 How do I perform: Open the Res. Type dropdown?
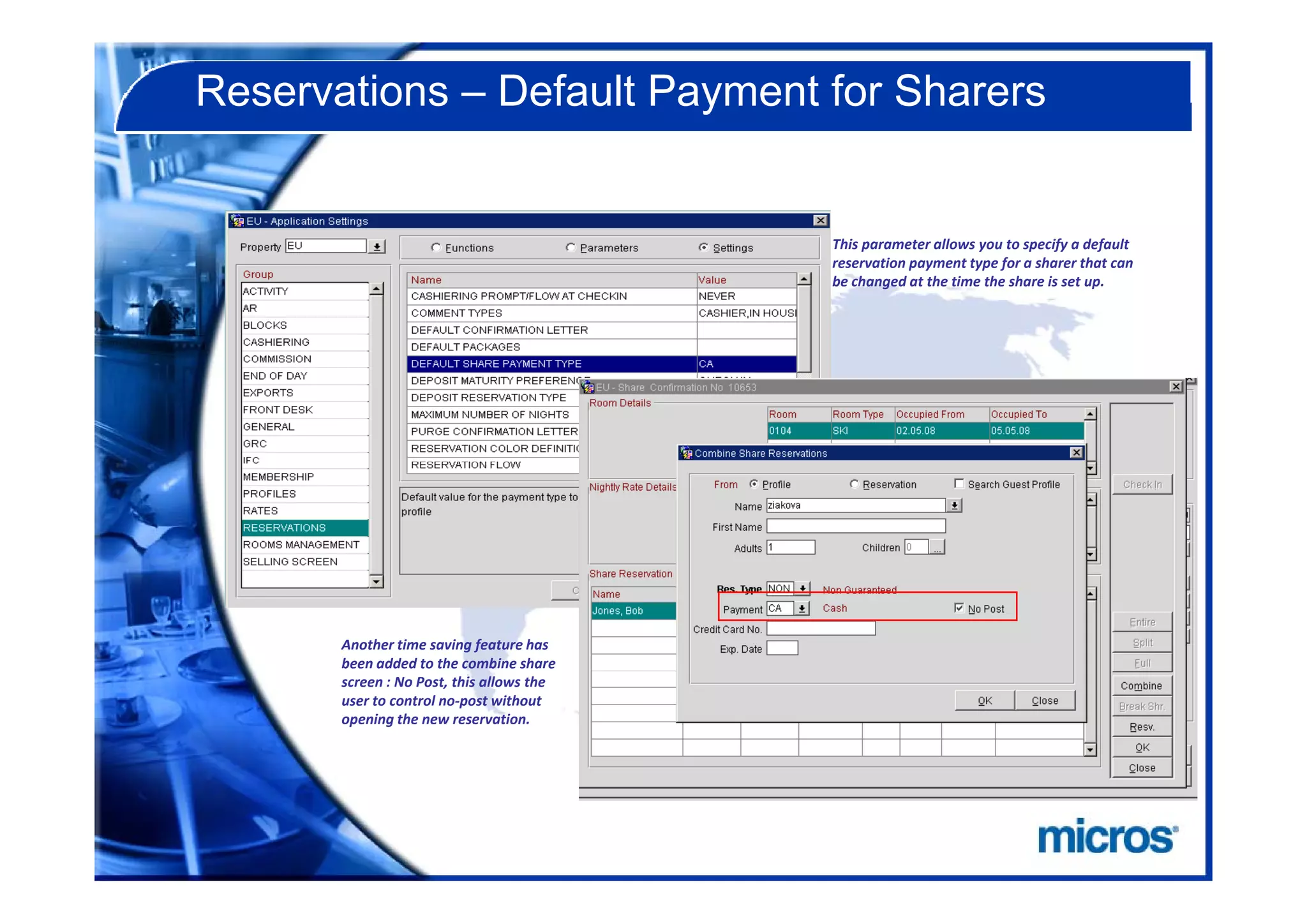click(x=803, y=588)
